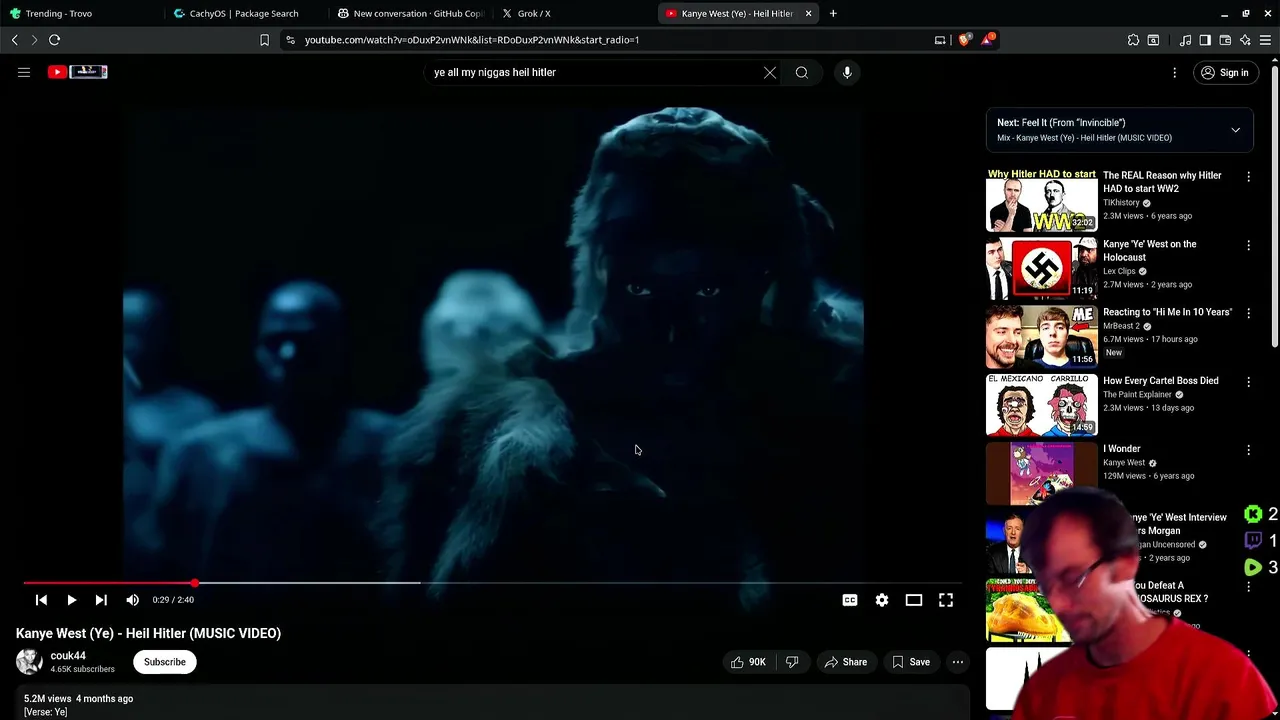The width and height of the screenshot is (1280, 720).
Task: Switch to the Grok / X tab
Action: (571, 13)
